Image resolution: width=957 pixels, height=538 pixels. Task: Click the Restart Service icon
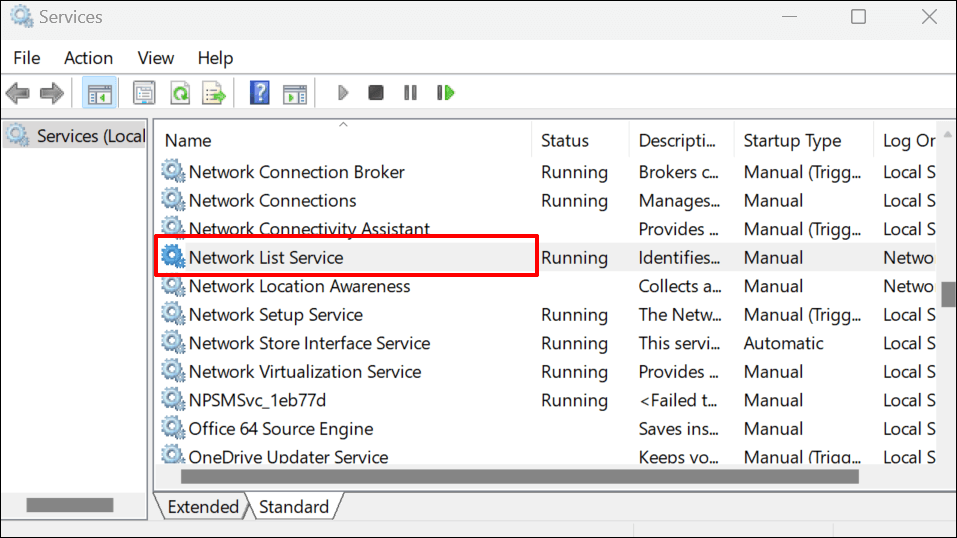pyautogui.click(x=445, y=93)
